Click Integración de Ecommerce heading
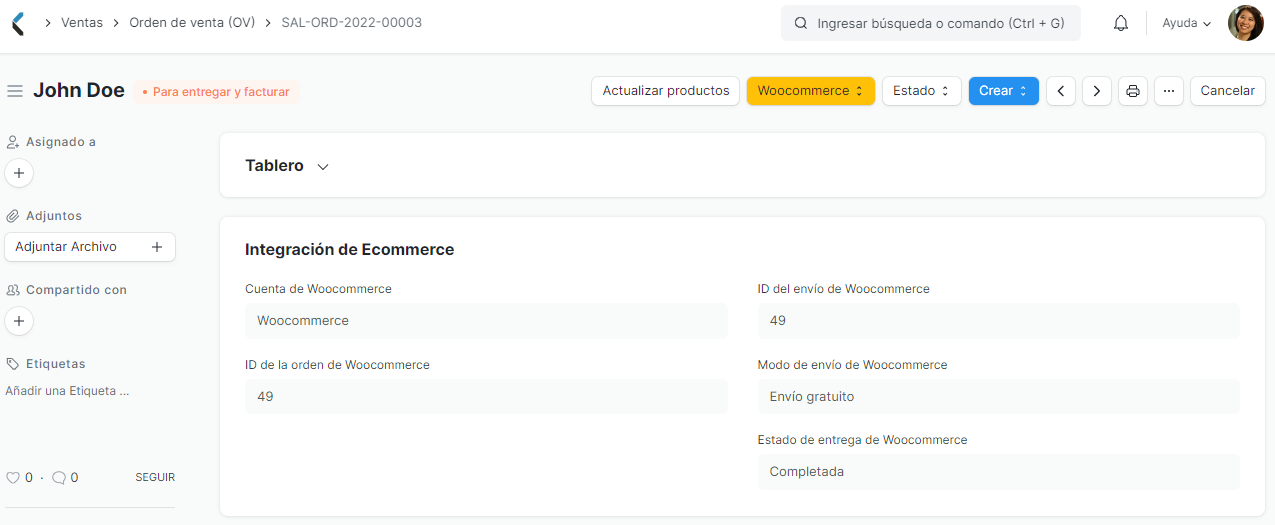 (x=349, y=250)
